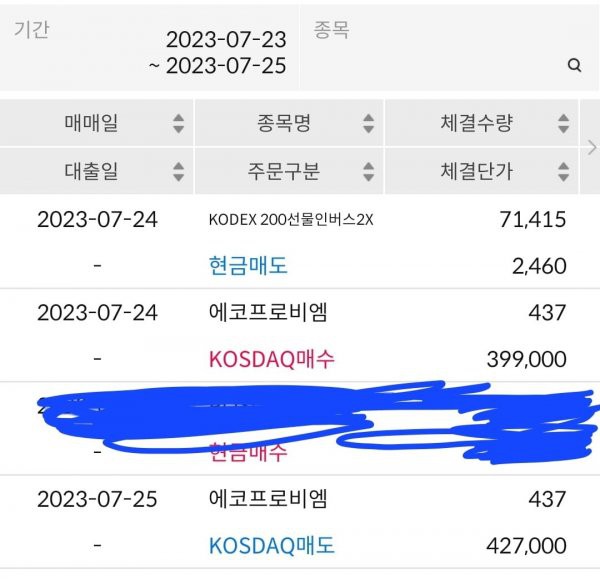Sort by 종목명 column arrows

(x=368, y=123)
